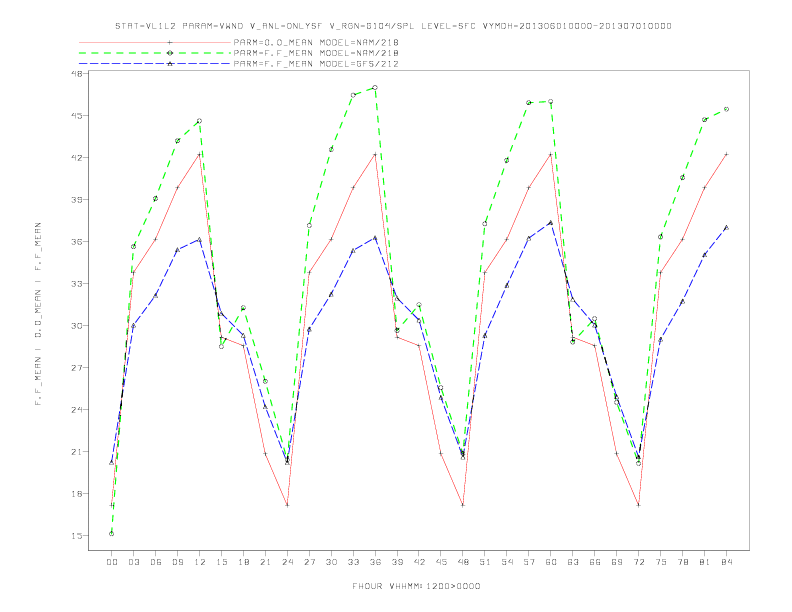
Task: Click x-axis tick label 00
Action: point(112,562)
